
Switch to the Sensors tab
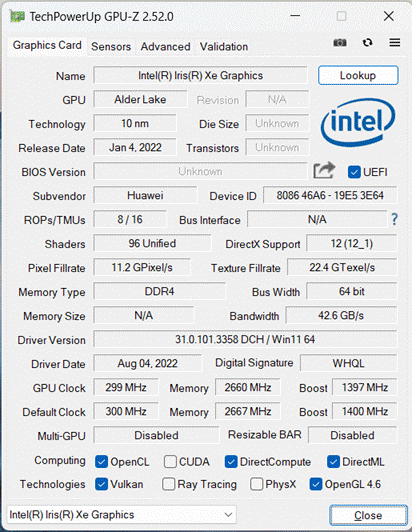[x=111, y=46]
